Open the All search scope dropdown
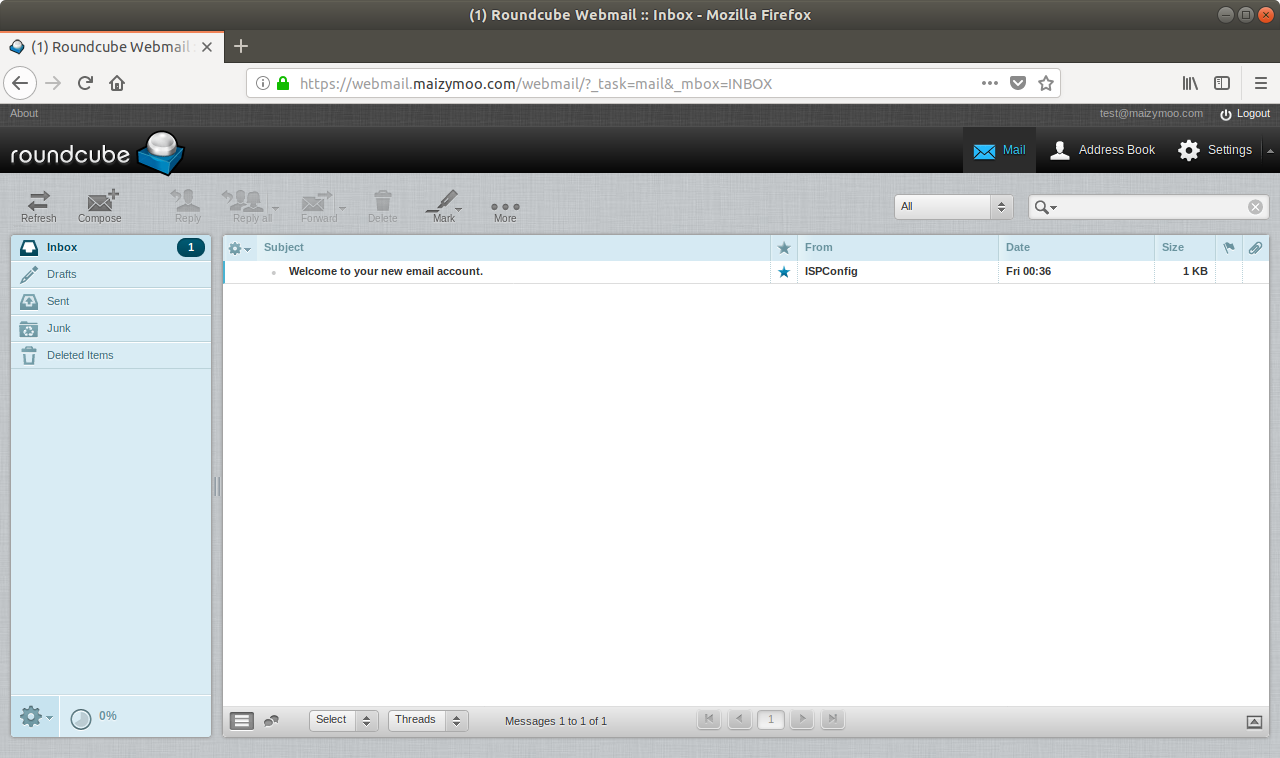Image resolution: width=1280 pixels, height=758 pixels. click(x=952, y=206)
